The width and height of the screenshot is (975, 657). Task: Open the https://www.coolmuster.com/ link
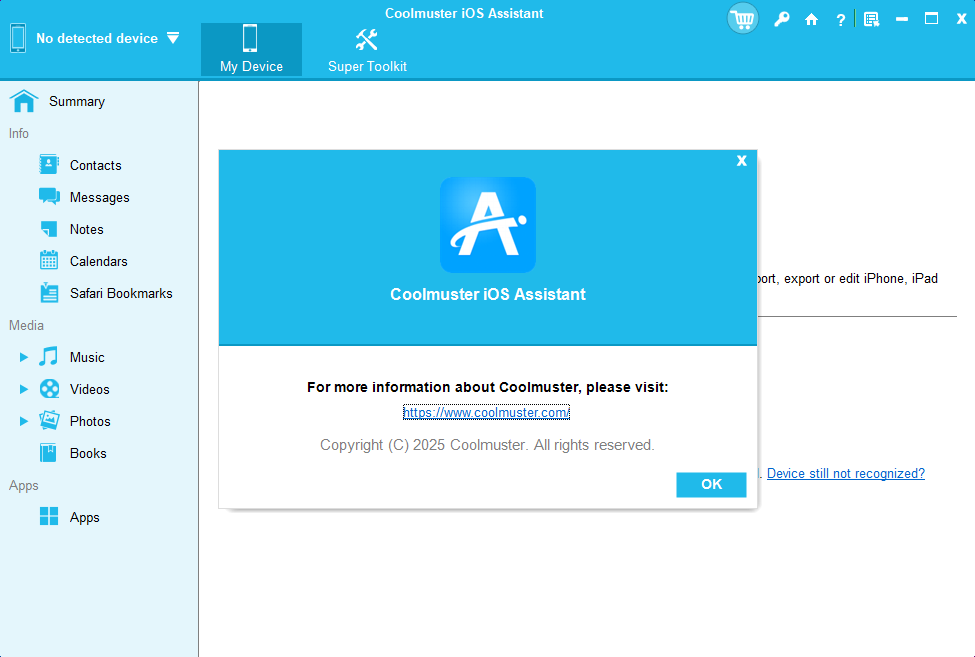486,413
